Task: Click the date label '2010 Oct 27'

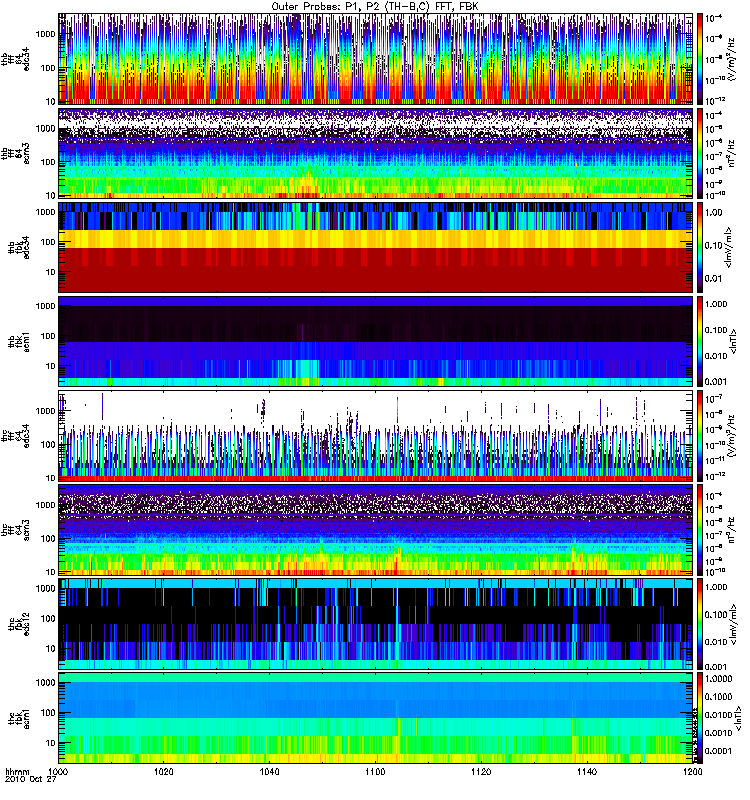Action: (30, 780)
